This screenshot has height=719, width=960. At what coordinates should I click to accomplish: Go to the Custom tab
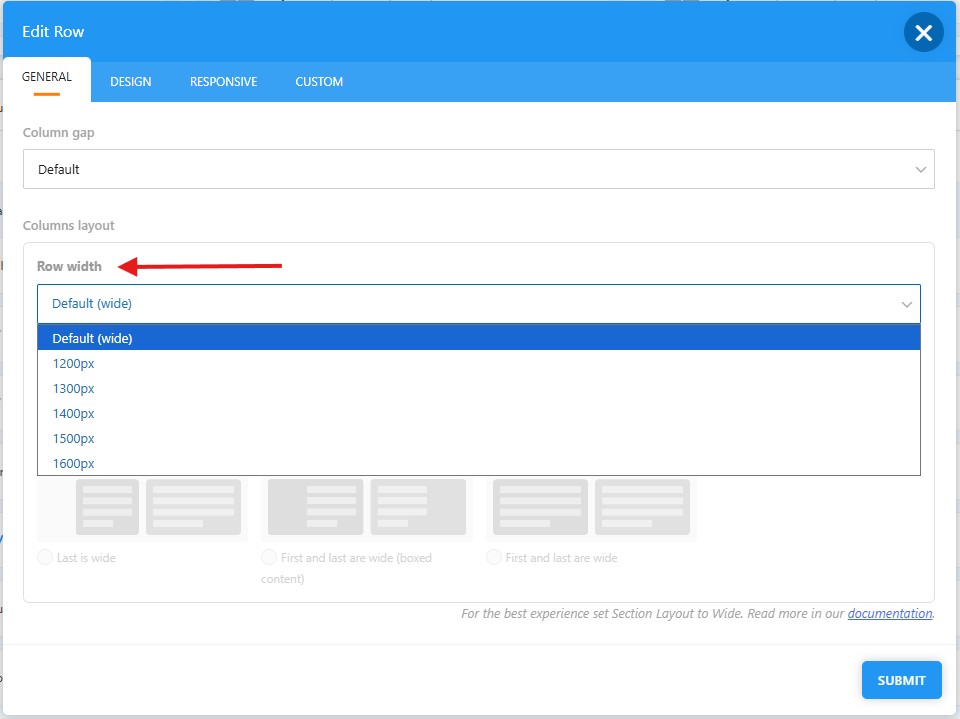coord(319,81)
